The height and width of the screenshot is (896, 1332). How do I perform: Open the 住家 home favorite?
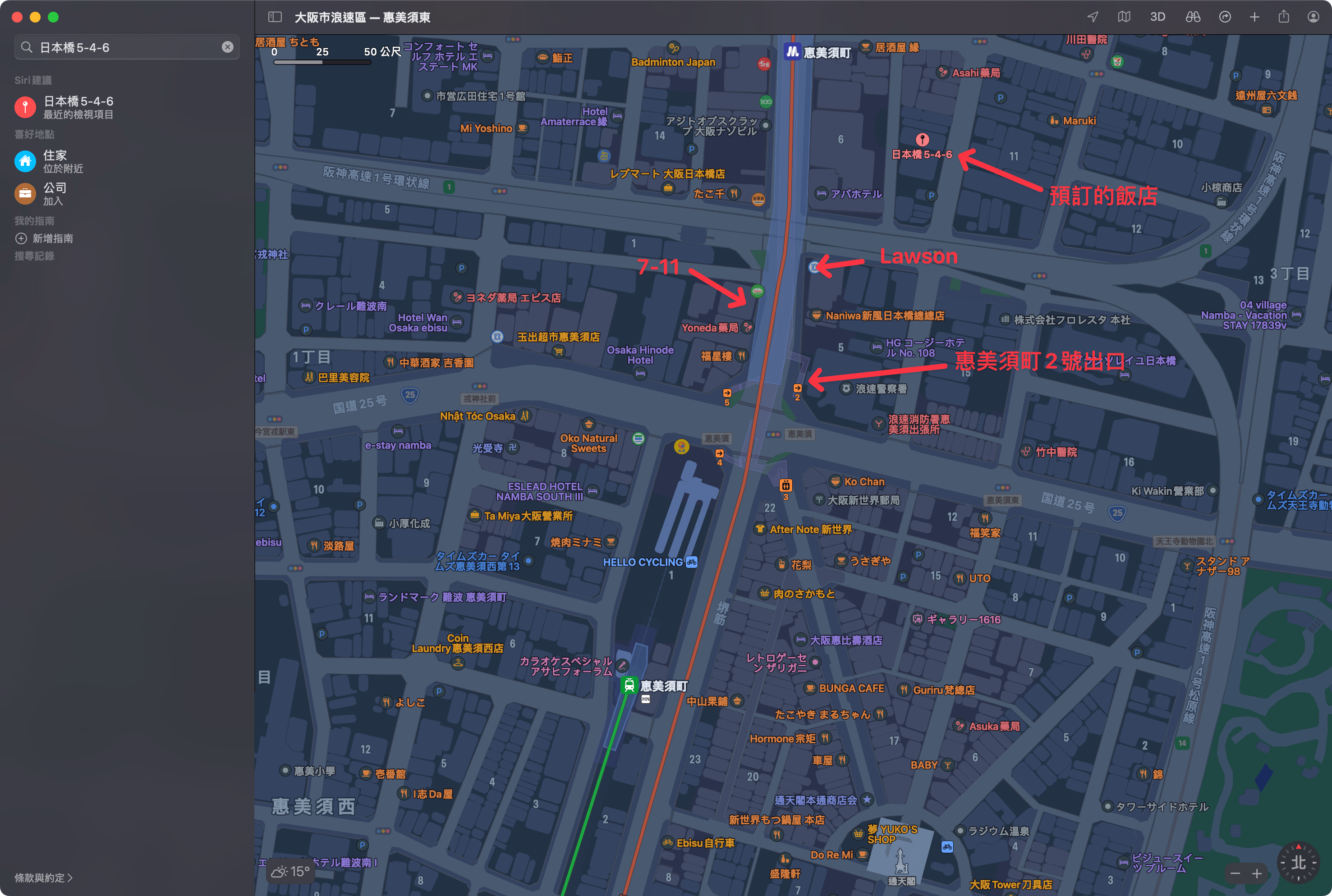[127, 161]
